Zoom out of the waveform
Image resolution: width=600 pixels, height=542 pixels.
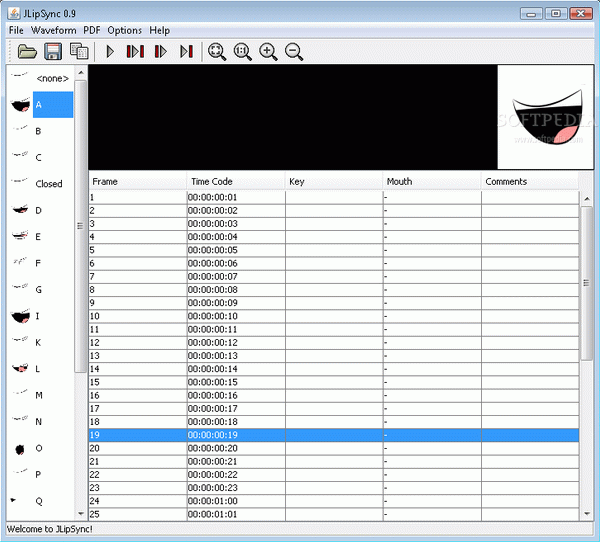[294, 52]
